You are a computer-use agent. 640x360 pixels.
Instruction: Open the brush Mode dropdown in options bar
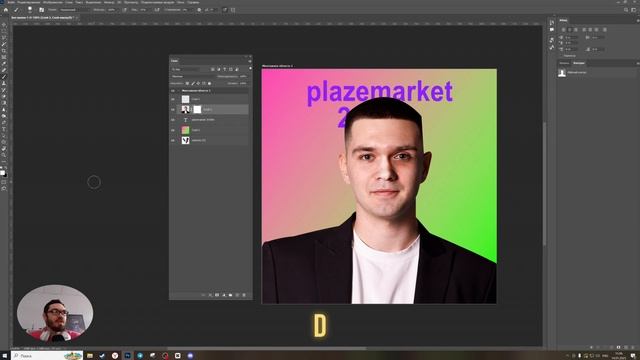pos(74,10)
